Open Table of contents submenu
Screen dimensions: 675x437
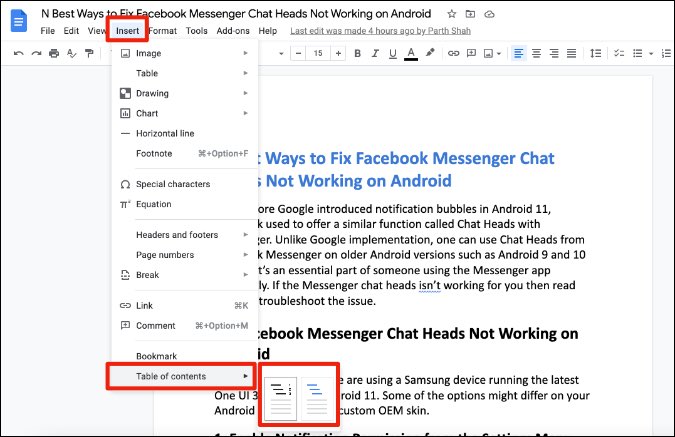pos(184,376)
